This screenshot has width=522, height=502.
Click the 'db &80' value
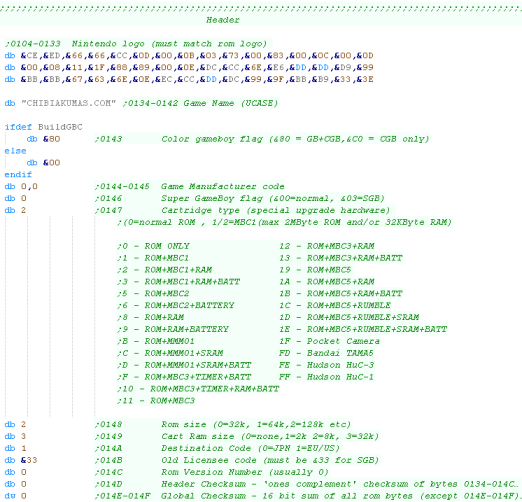click(51, 139)
